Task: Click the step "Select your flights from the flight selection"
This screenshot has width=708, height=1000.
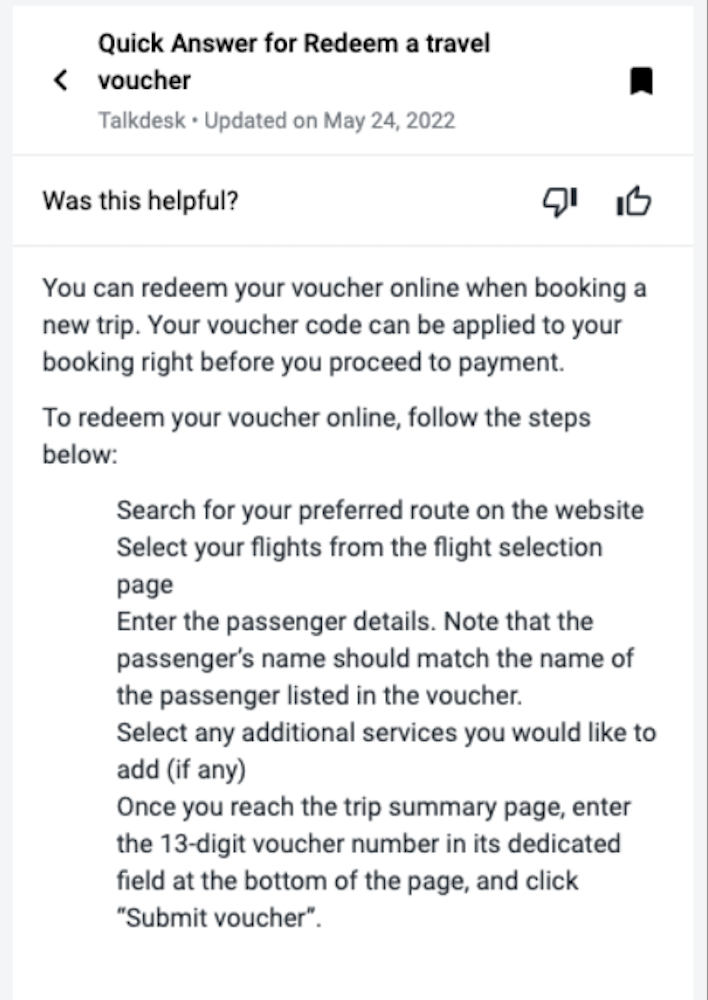Action: tap(359, 547)
